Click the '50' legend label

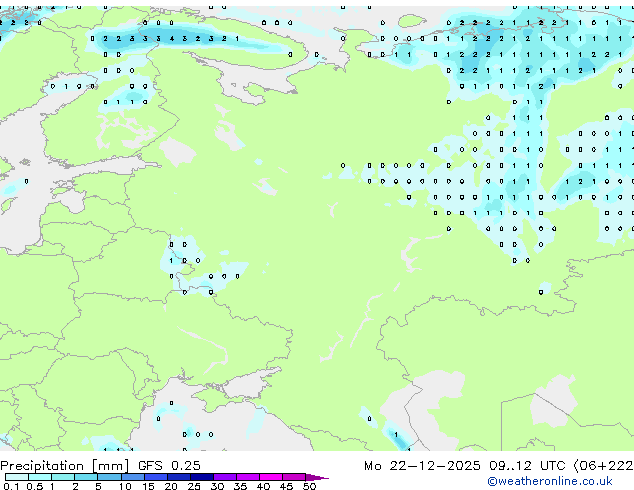coord(309,486)
